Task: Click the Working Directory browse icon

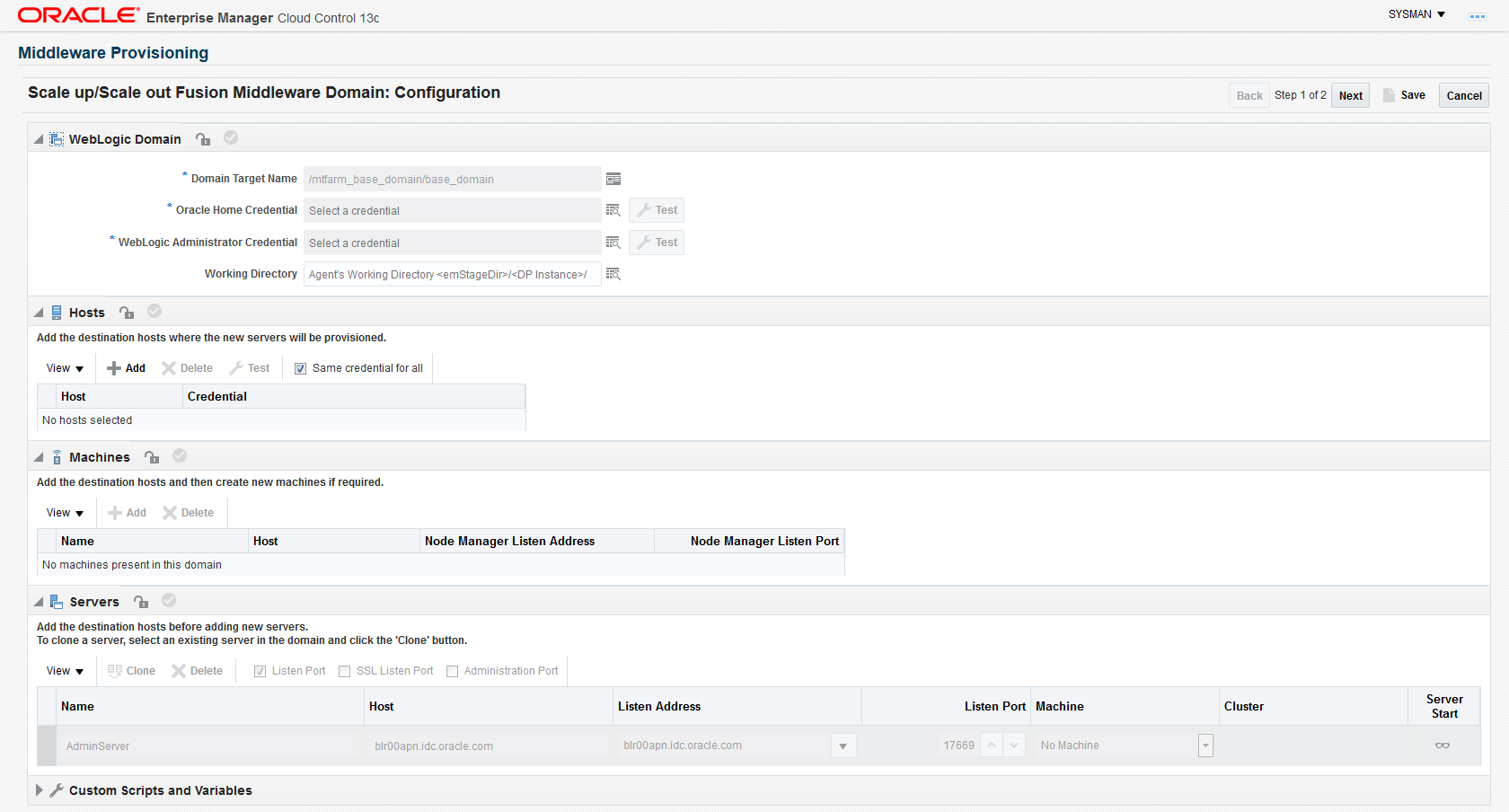Action: point(613,274)
